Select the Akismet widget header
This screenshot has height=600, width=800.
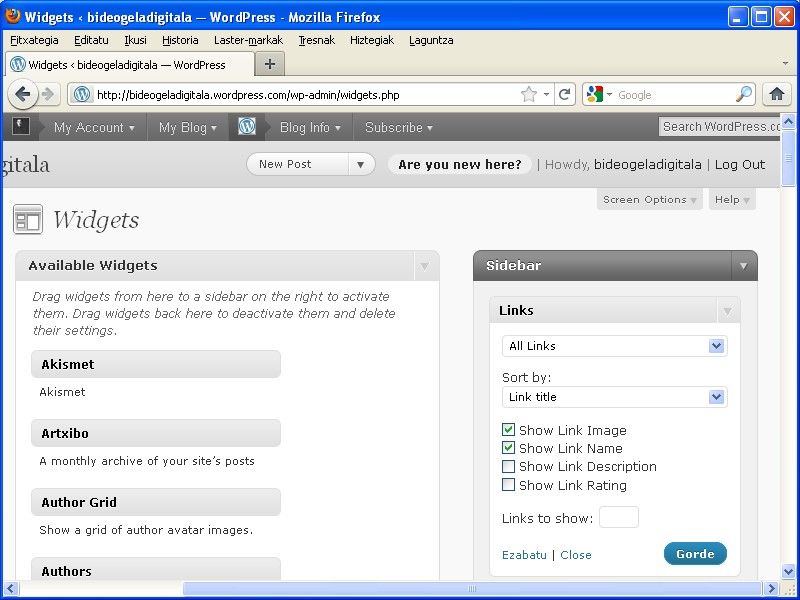[x=156, y=364]
